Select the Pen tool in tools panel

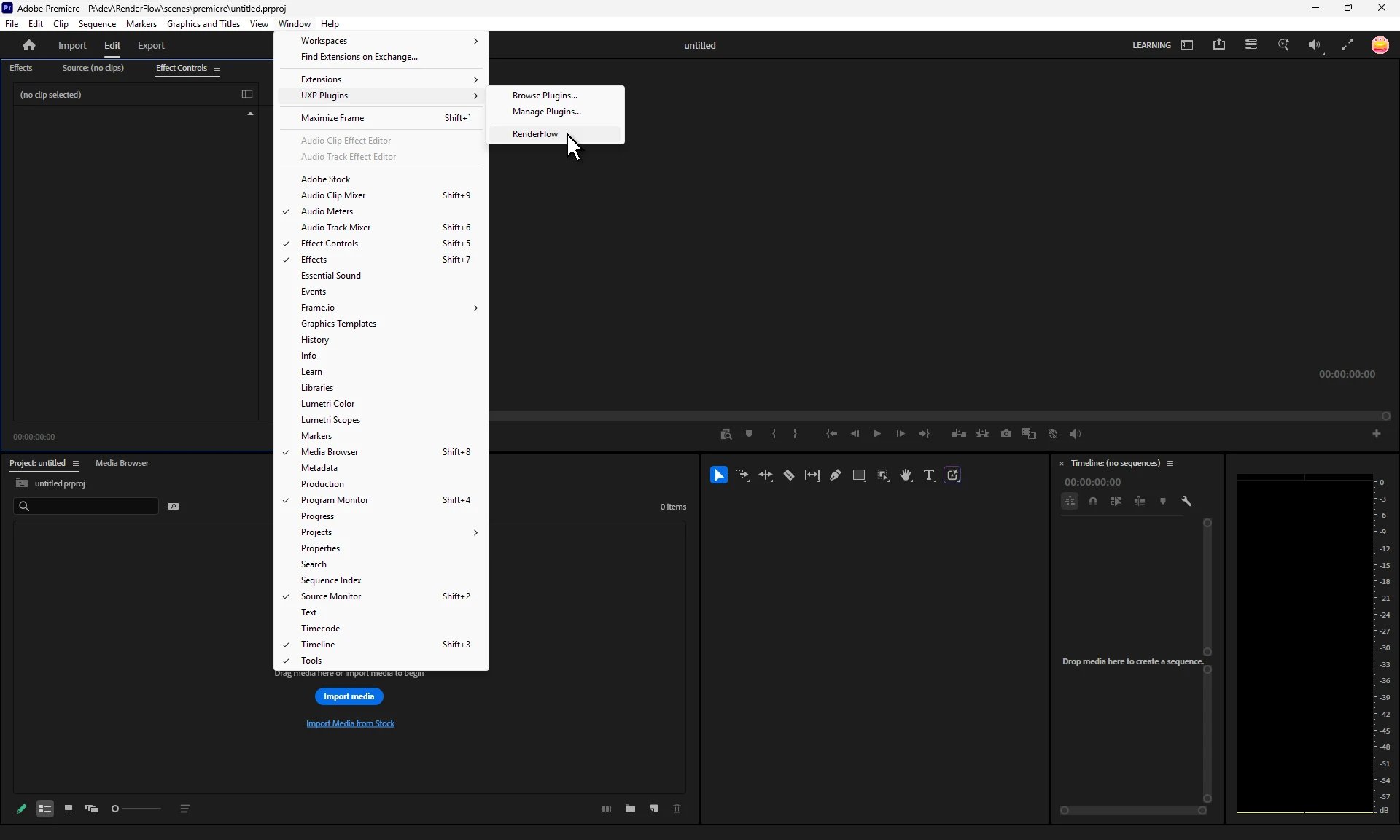(836, 475)
